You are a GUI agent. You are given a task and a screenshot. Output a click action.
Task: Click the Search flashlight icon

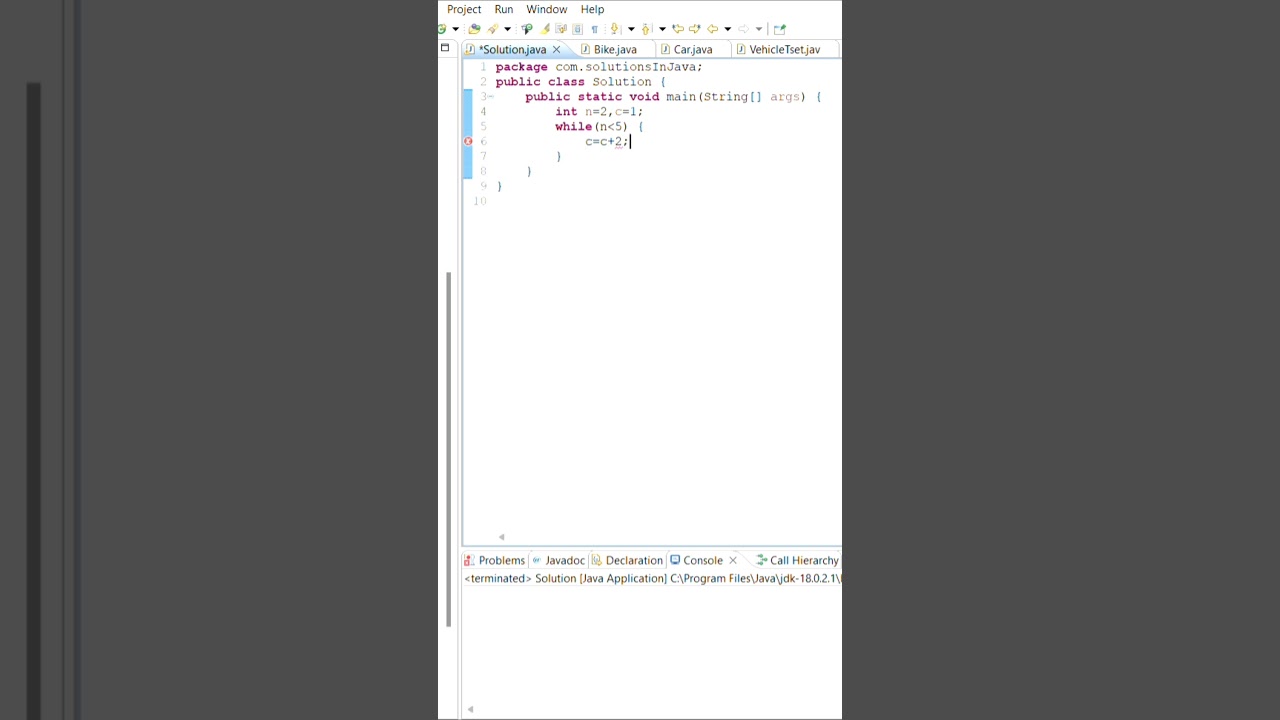[527, 29]
